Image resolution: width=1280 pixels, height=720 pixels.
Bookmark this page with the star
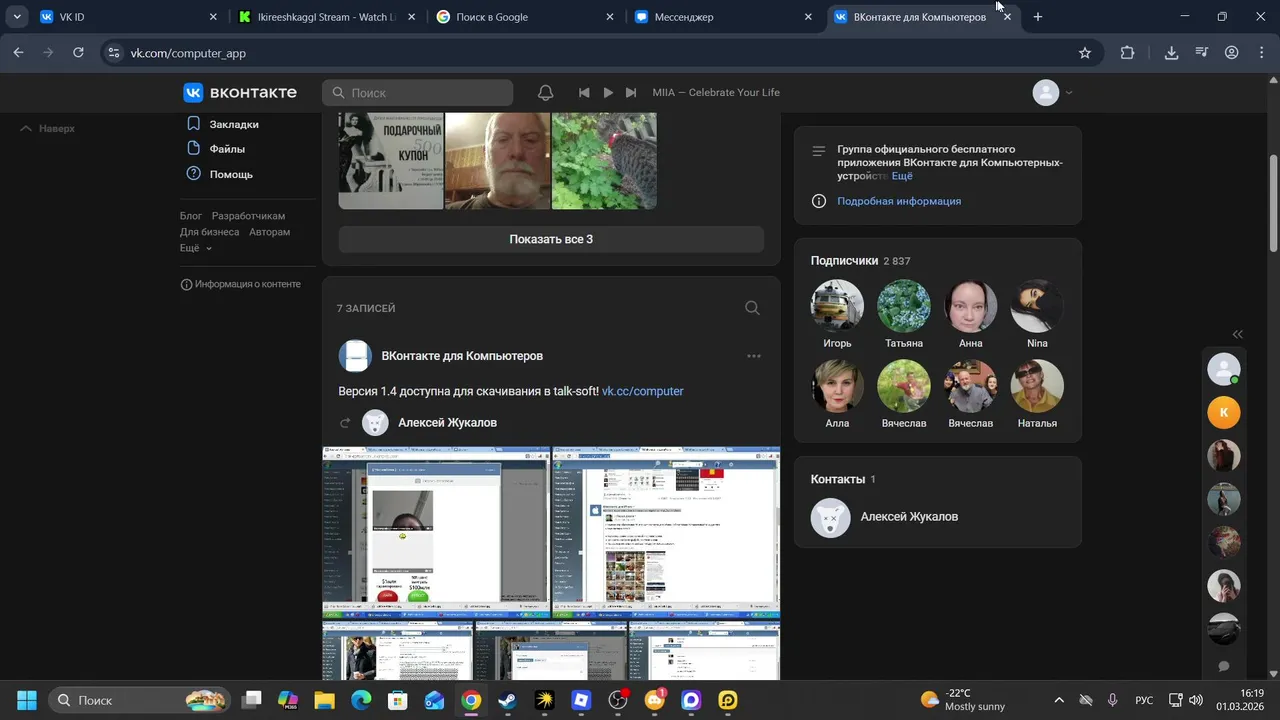coord(1085,53)
